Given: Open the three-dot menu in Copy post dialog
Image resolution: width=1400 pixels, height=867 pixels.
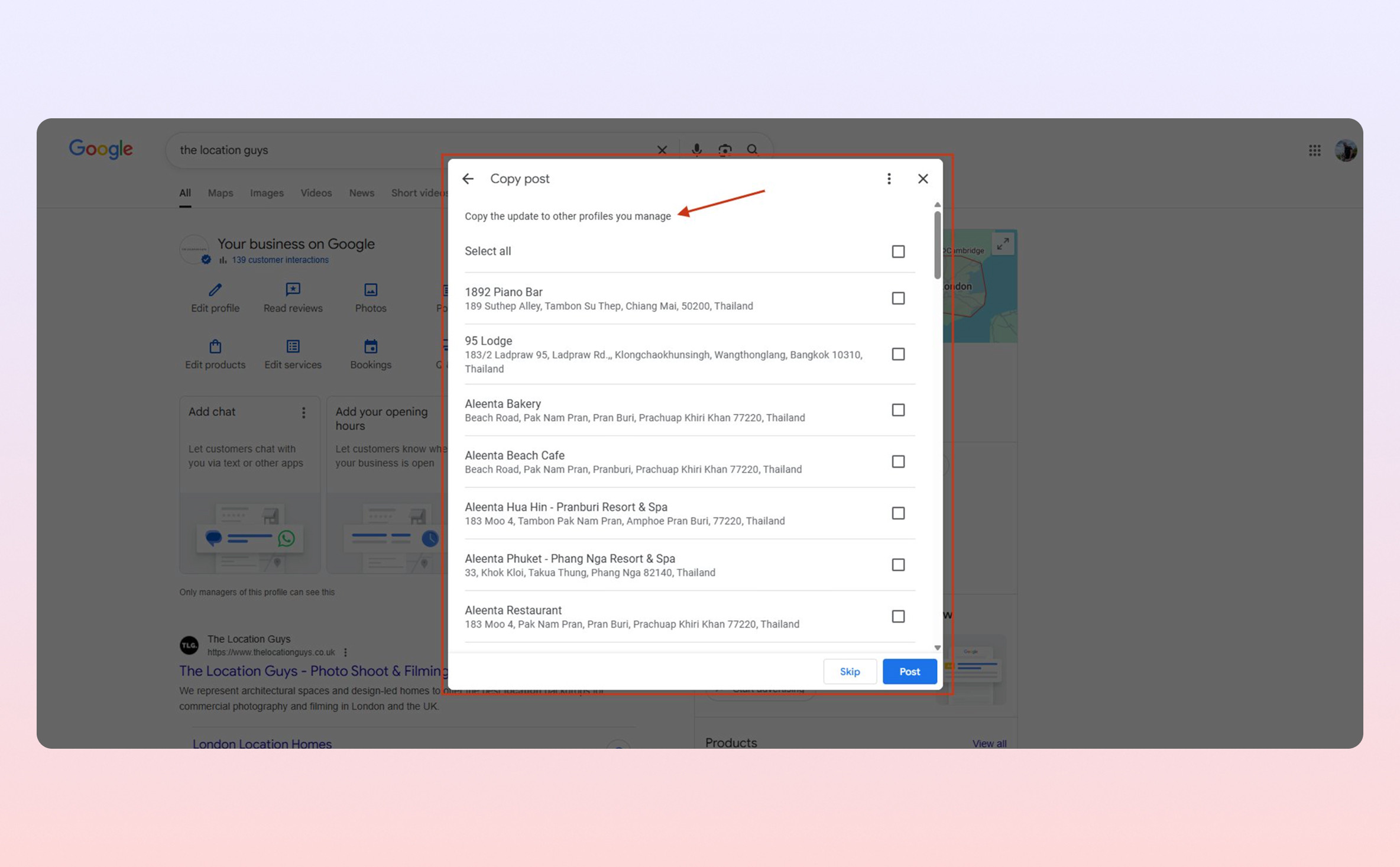Looking at the screenshot, I should tap(889, 179).
